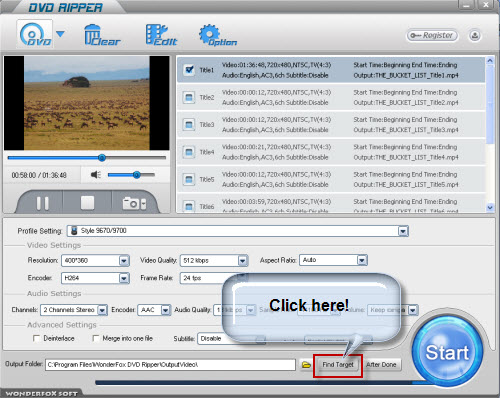
Task: Mute audio using the speaker icon
Action: 96,175
